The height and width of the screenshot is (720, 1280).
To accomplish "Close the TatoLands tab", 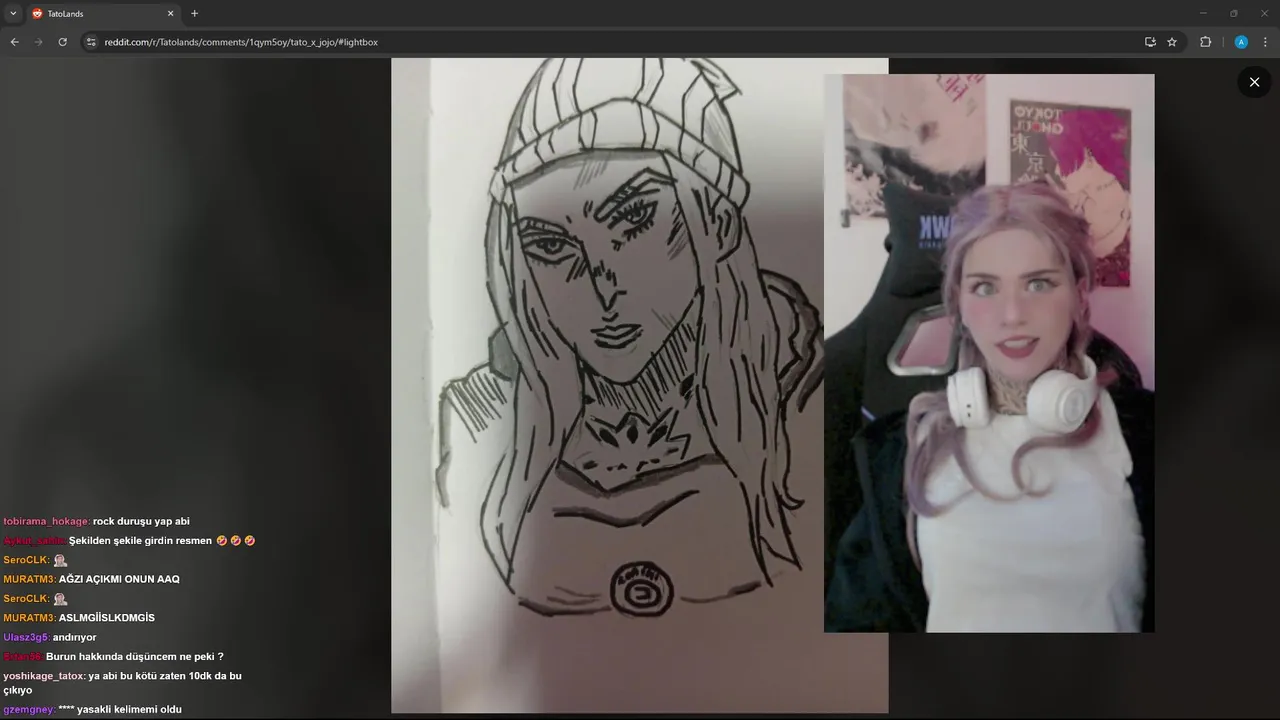I will pyautogui.click(x=170, y=13).
